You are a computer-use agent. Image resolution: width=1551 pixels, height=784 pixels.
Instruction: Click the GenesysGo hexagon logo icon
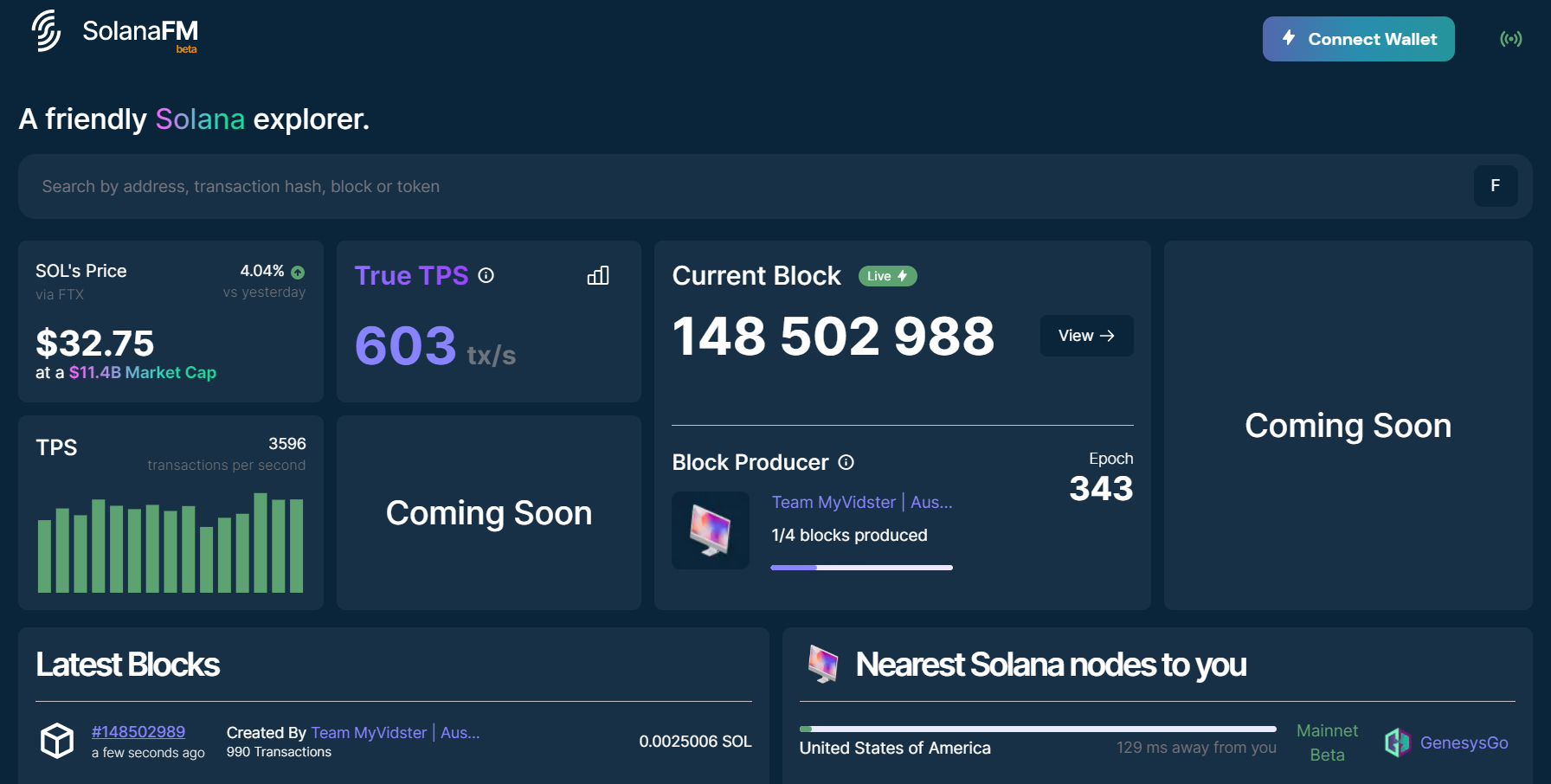click(x=1397, y=742)
